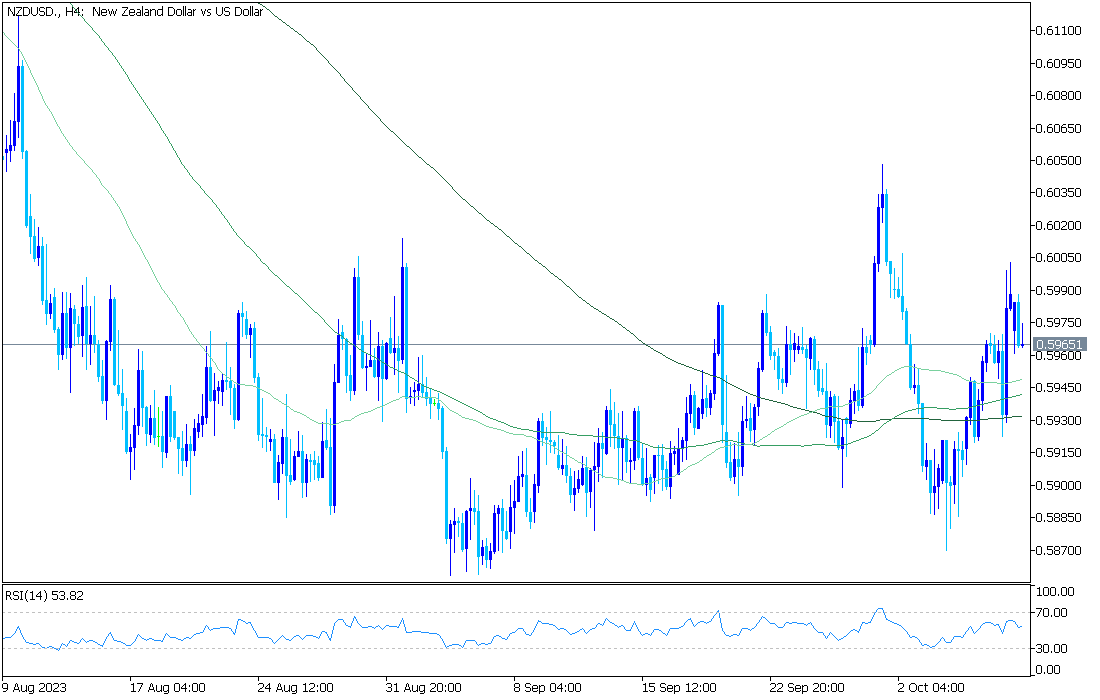
Task: Click the 0.58700 price axis label
Action: pyautogui.click(x=1059, y=551)
